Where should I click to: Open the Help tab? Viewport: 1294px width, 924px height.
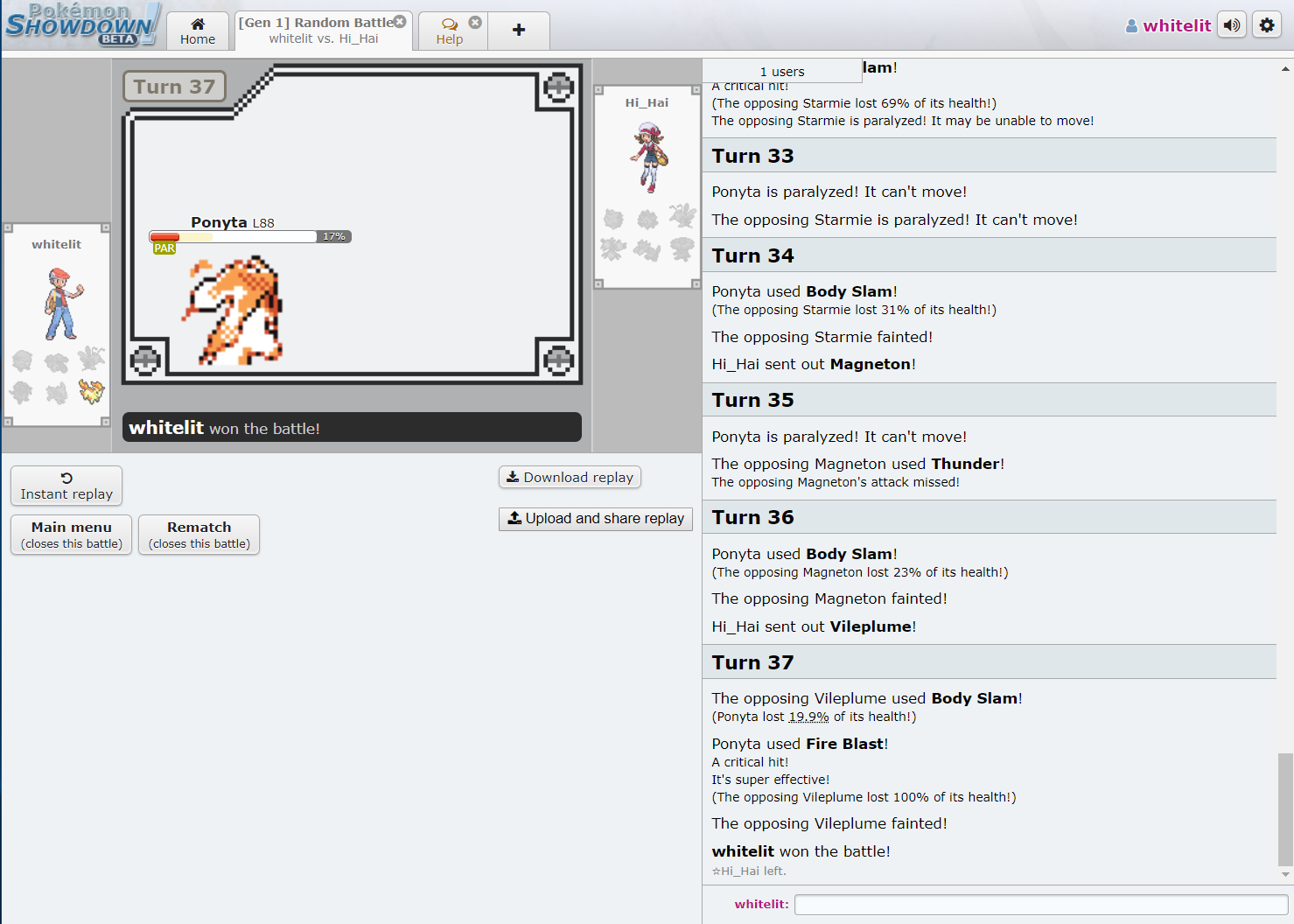tap(450, 31)
